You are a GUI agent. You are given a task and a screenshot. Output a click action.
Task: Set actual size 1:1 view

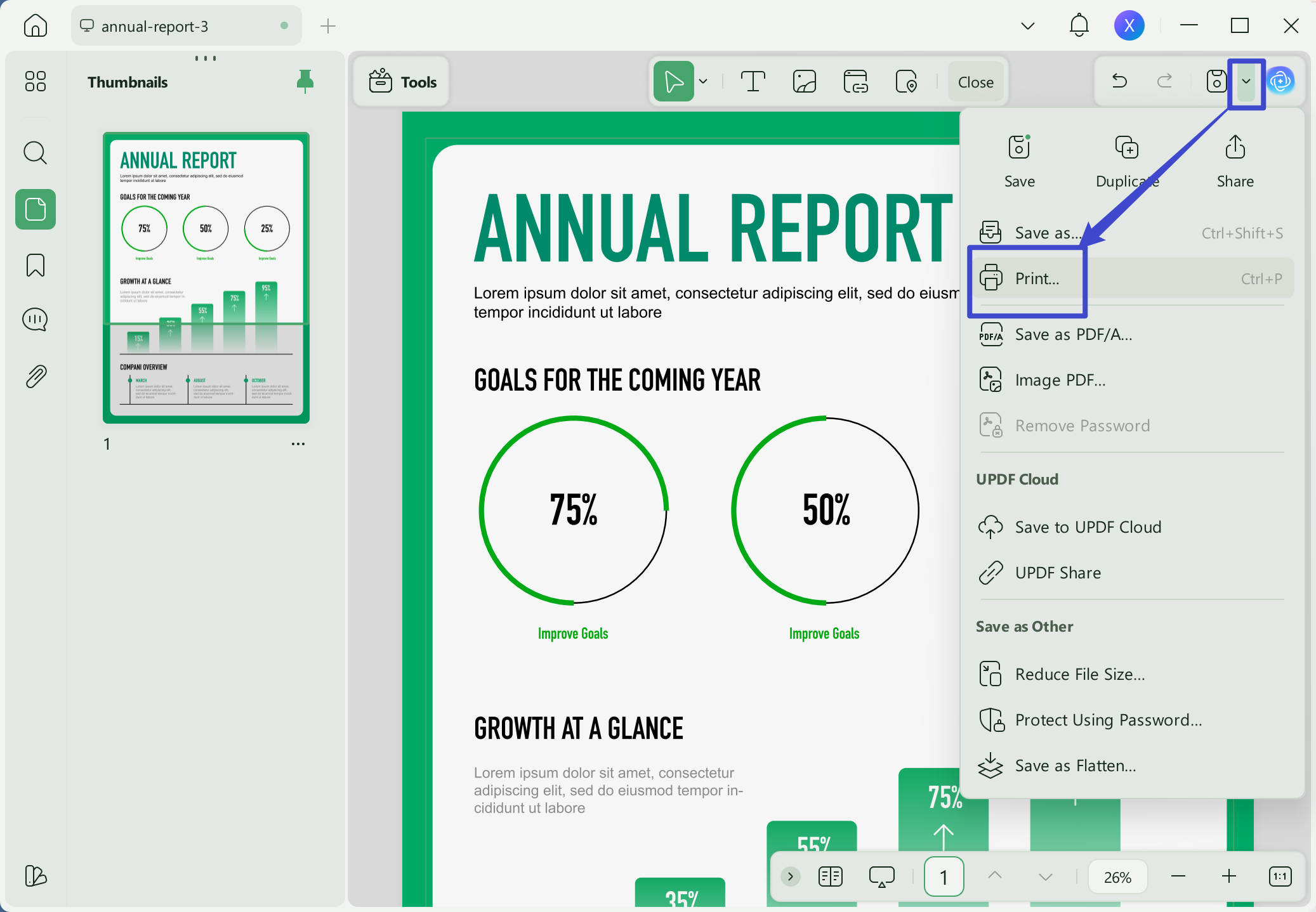pos(1280,876)
